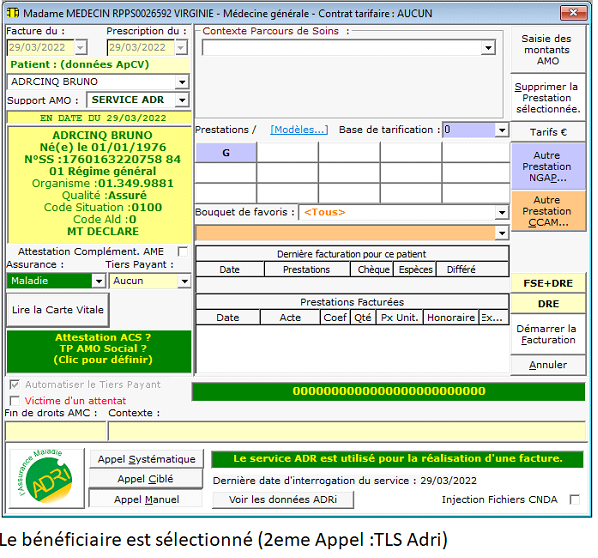Image resolution: width=598 pixels, height=558 pixels.
Task: Click Voir les données ADRi
Action: pyautogui.click(x=283, y=500)
